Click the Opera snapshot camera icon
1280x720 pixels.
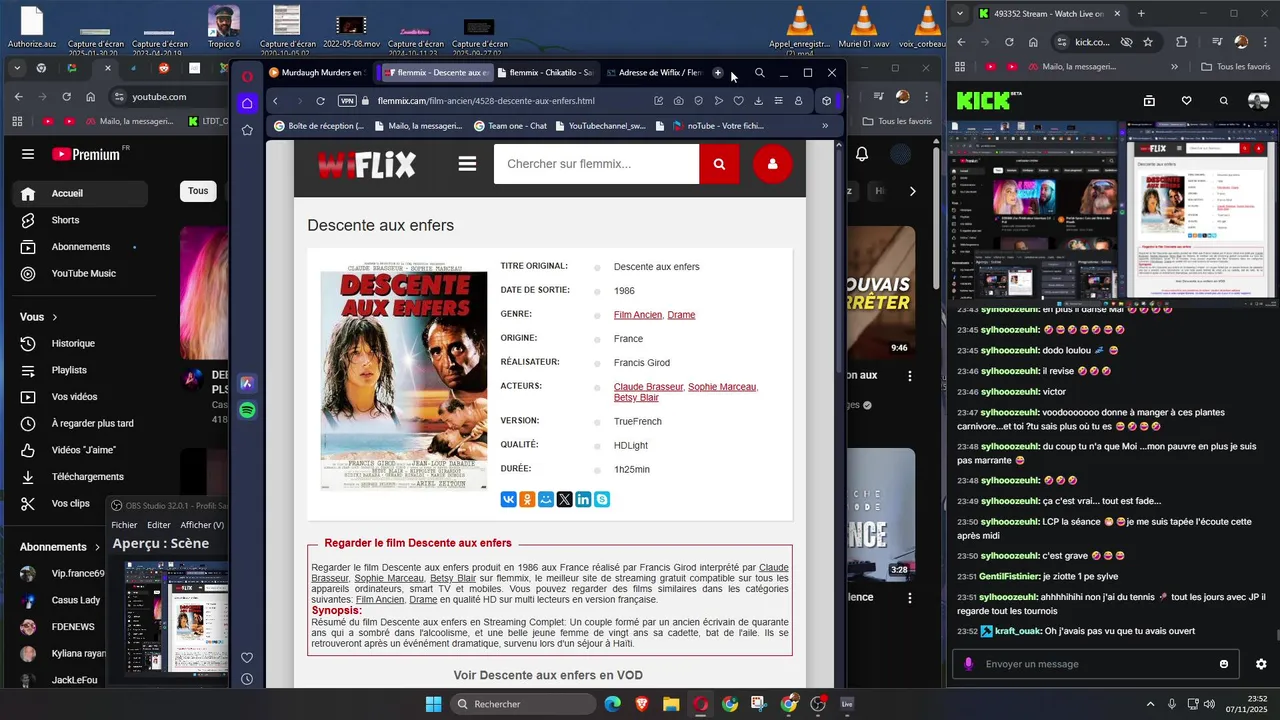[x=678, y=101]
